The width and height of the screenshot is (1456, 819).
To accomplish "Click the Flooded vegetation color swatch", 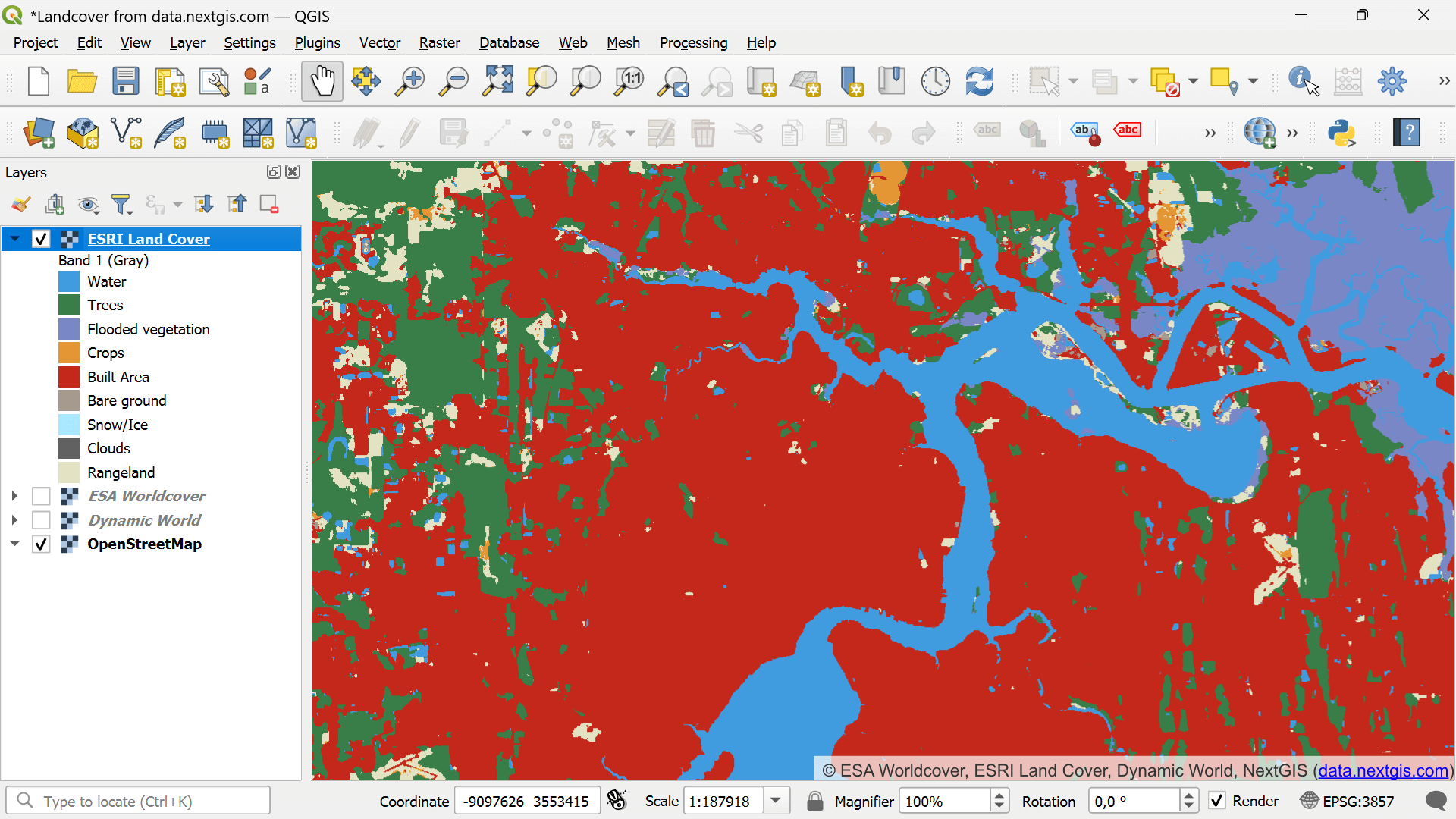I will tap(69, 329).
